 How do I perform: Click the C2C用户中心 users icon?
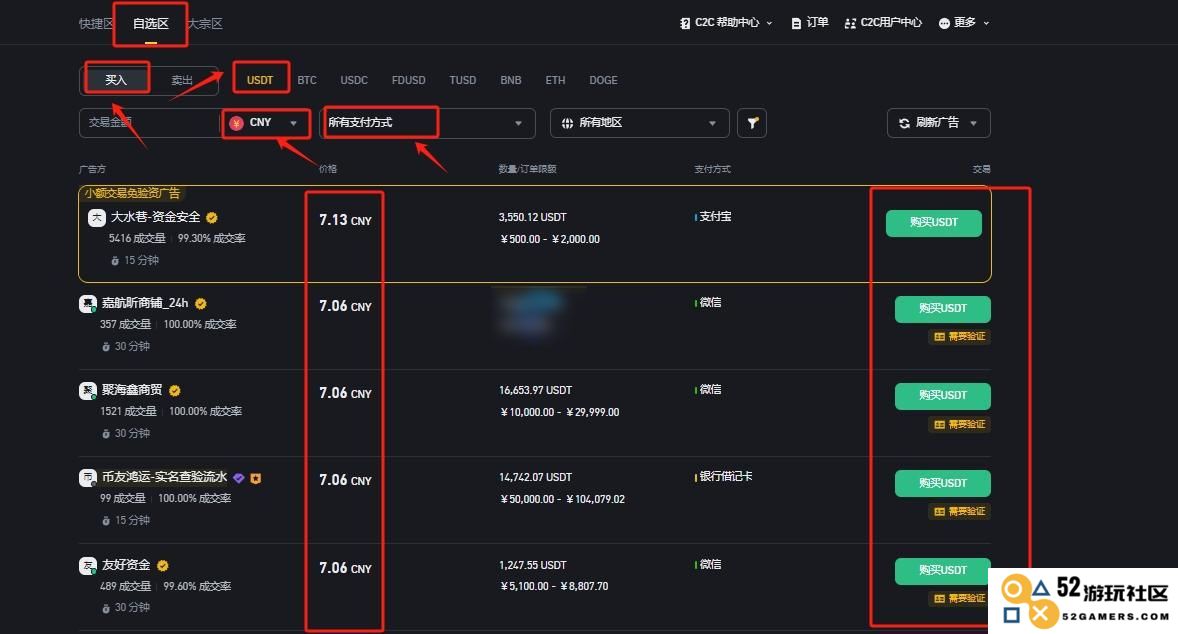tap(850, 23)
